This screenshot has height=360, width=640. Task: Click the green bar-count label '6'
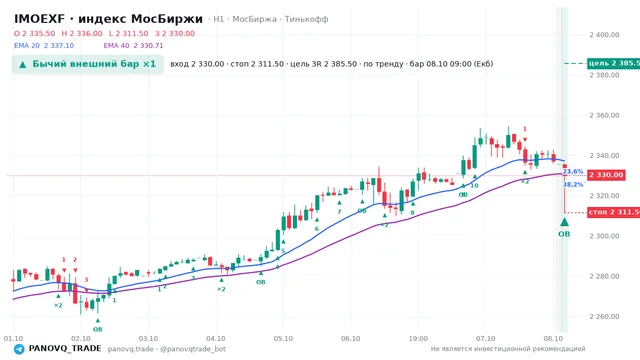(x=317, y=229)
